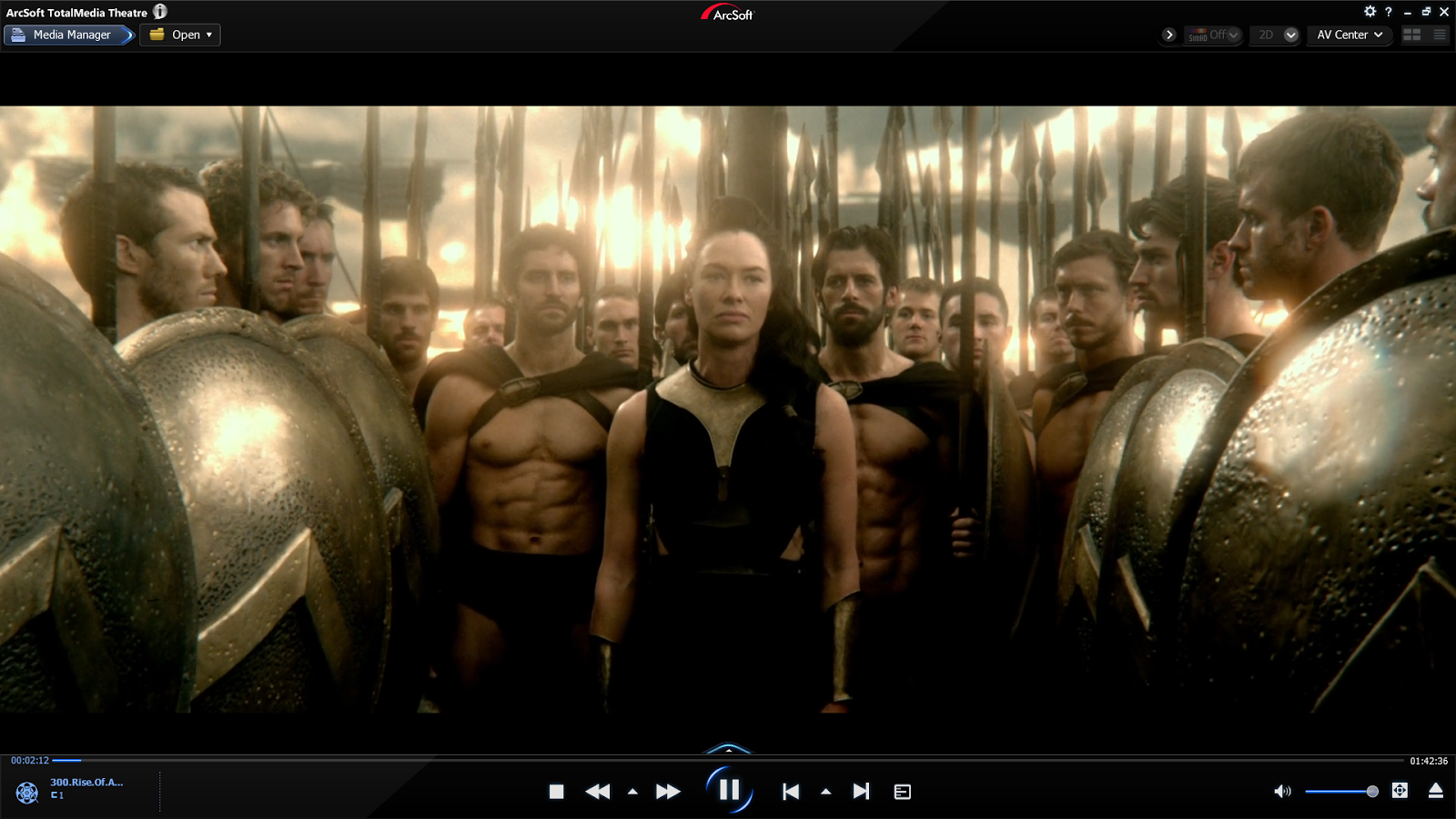
Task: Switch to list view layout icon
Action: point(1439,35)
